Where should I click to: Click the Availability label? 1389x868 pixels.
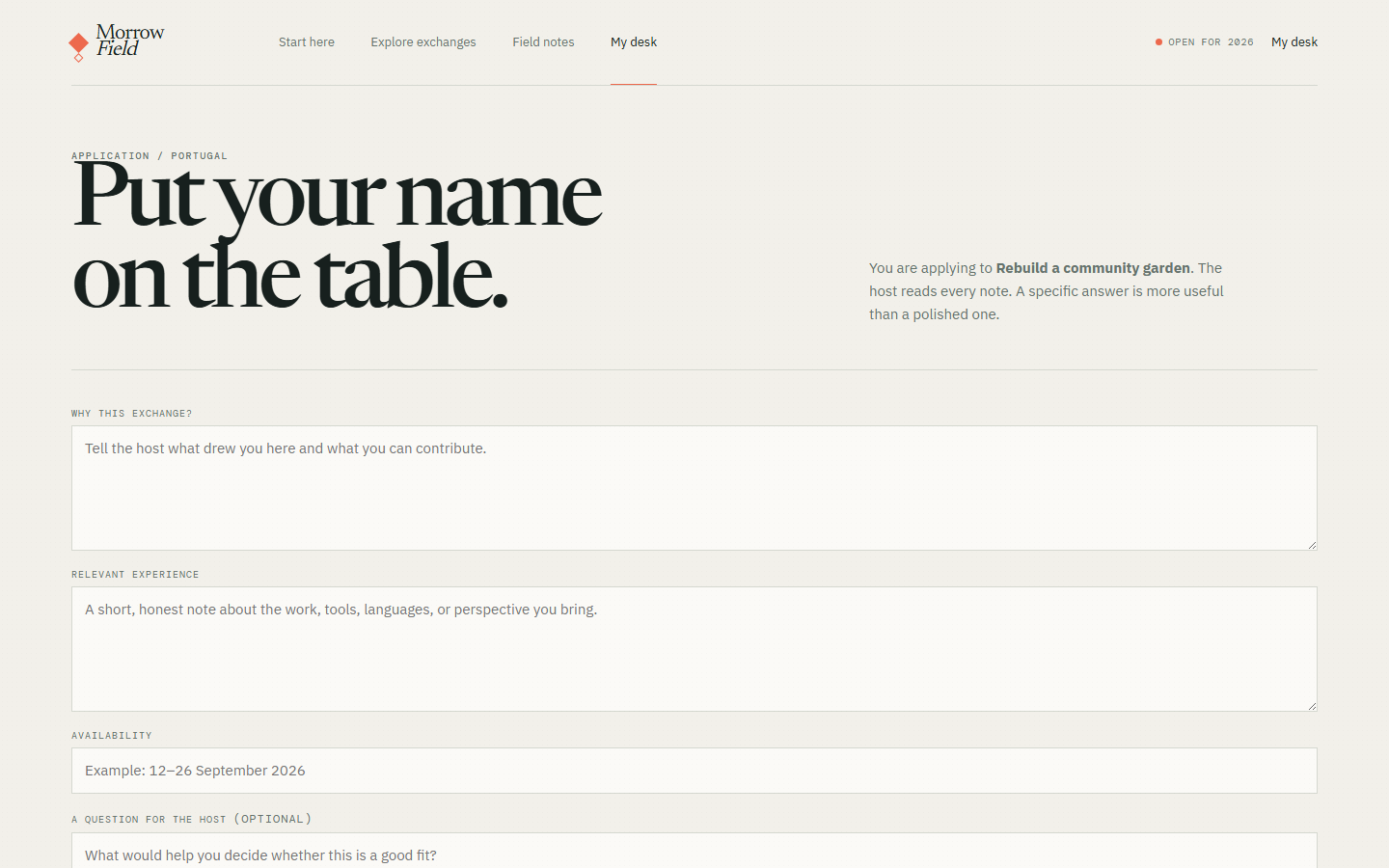tap(112, 736)
